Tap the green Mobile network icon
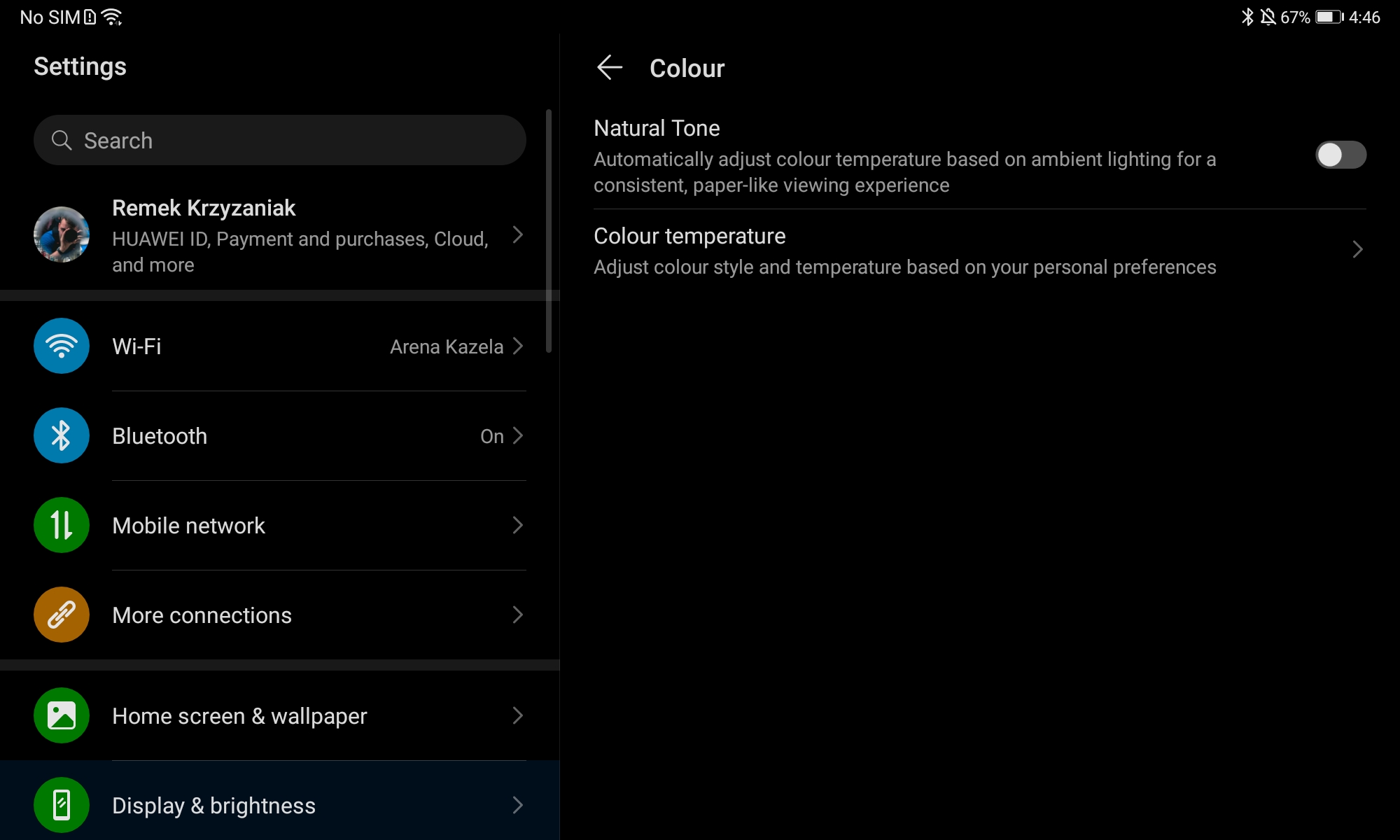The height and width of the screenshot is (840, 1400). tap(62, 525)
